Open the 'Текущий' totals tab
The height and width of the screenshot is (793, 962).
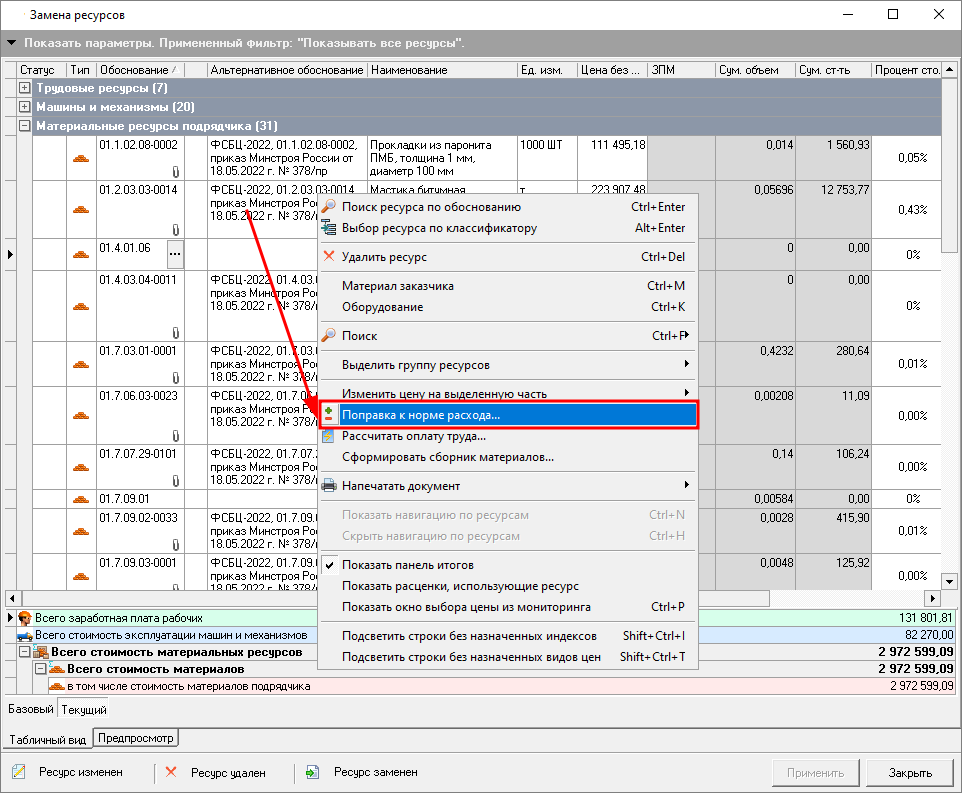pyautogui.click(x=83, y=710)
